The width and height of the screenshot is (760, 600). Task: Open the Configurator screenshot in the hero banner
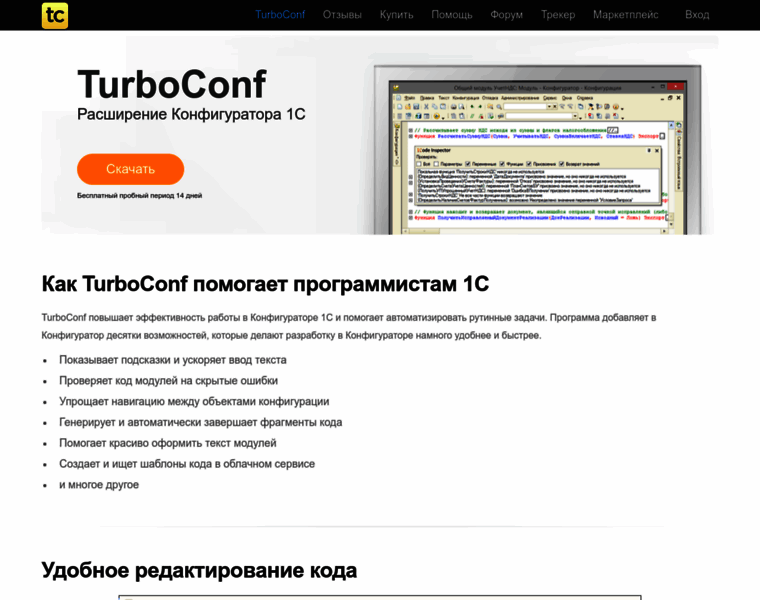pyautogui.click(x=538, y=150)
